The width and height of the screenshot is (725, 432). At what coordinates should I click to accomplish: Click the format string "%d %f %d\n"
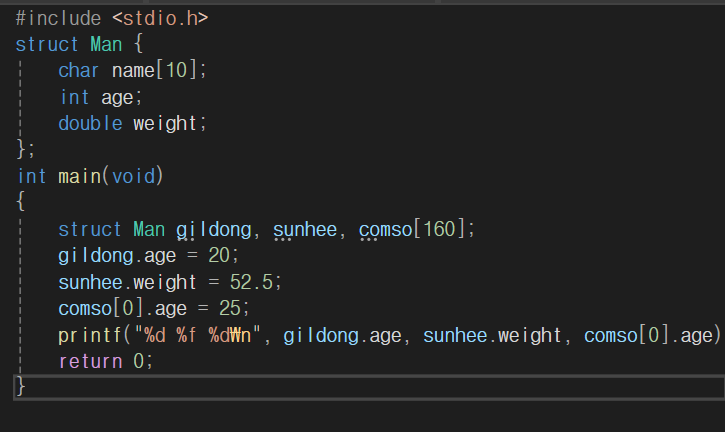pyautogui.click(x=197, y=335)
